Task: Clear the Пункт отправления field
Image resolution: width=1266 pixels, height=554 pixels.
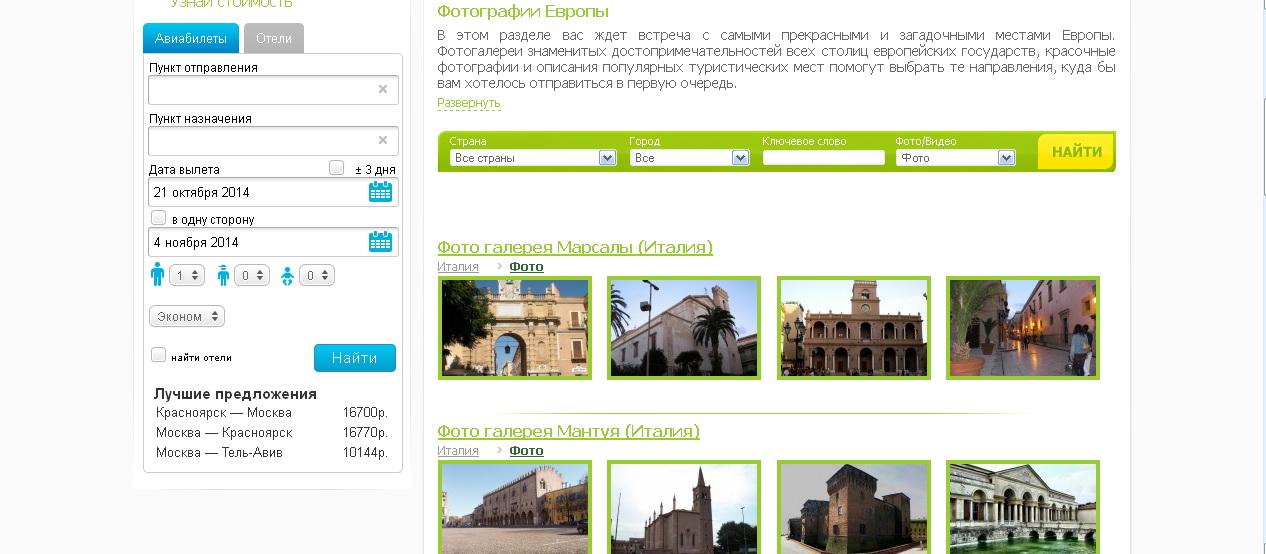Action: coord(382,89)
